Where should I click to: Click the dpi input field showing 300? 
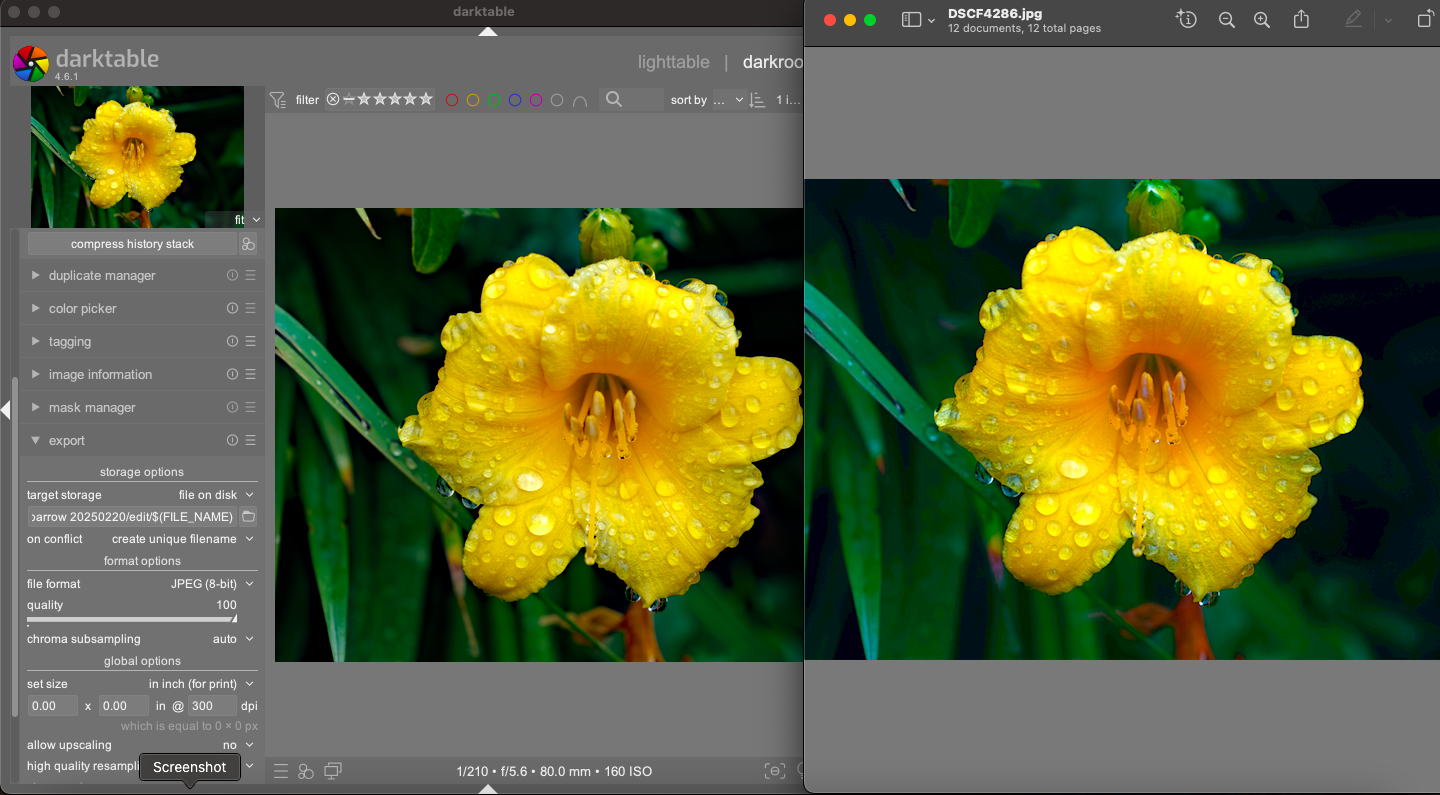212,706
